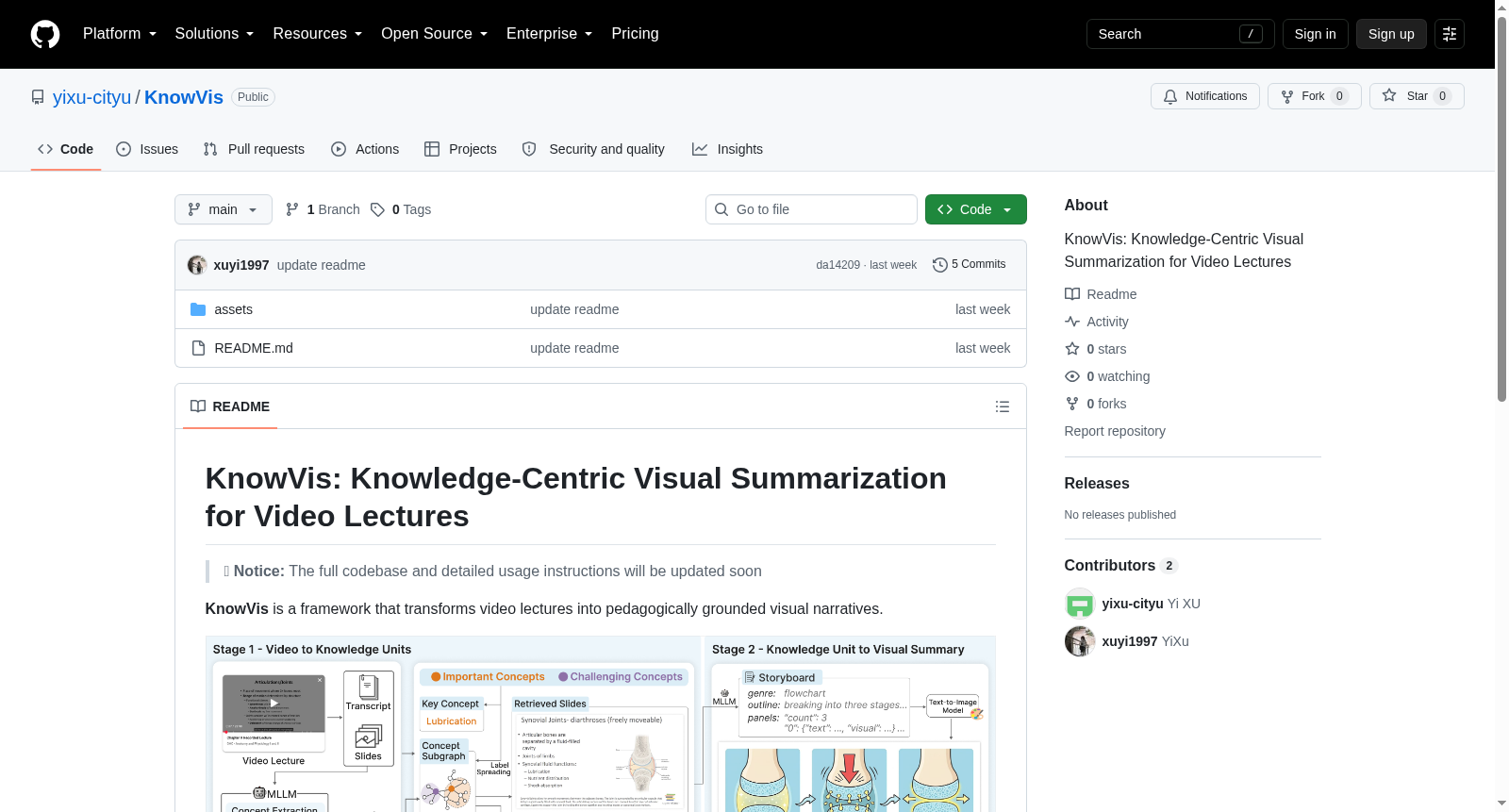The height and width of the screenshot is (812, 1509).
Task: Open the Enterprise dropdown
Action: [x=549, y=34]
